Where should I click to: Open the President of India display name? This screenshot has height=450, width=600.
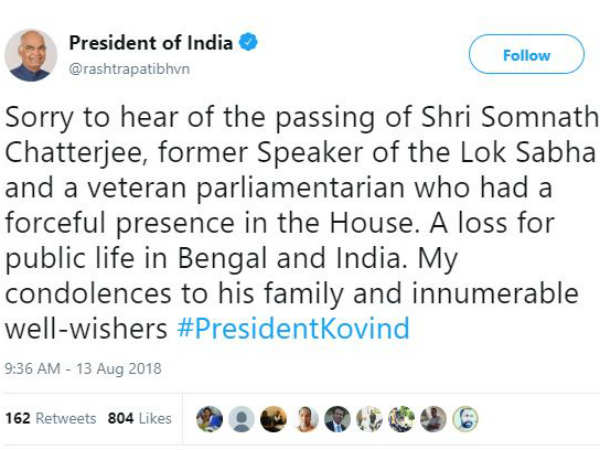(x=150, y=43)
